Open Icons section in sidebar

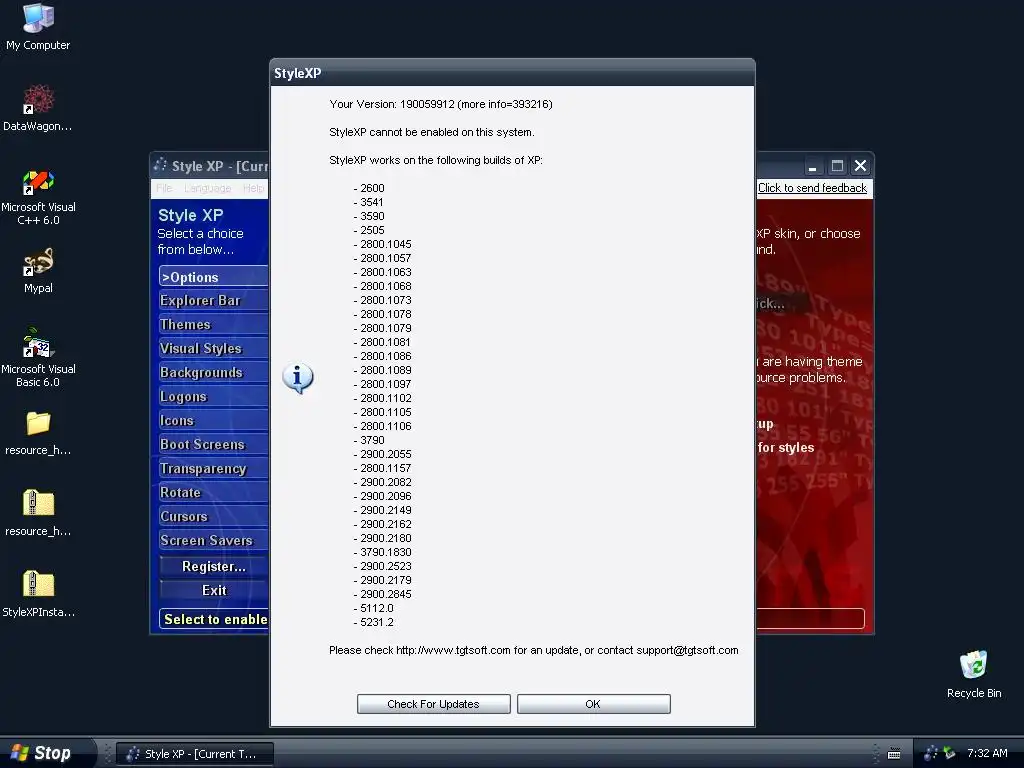point(214,421)
